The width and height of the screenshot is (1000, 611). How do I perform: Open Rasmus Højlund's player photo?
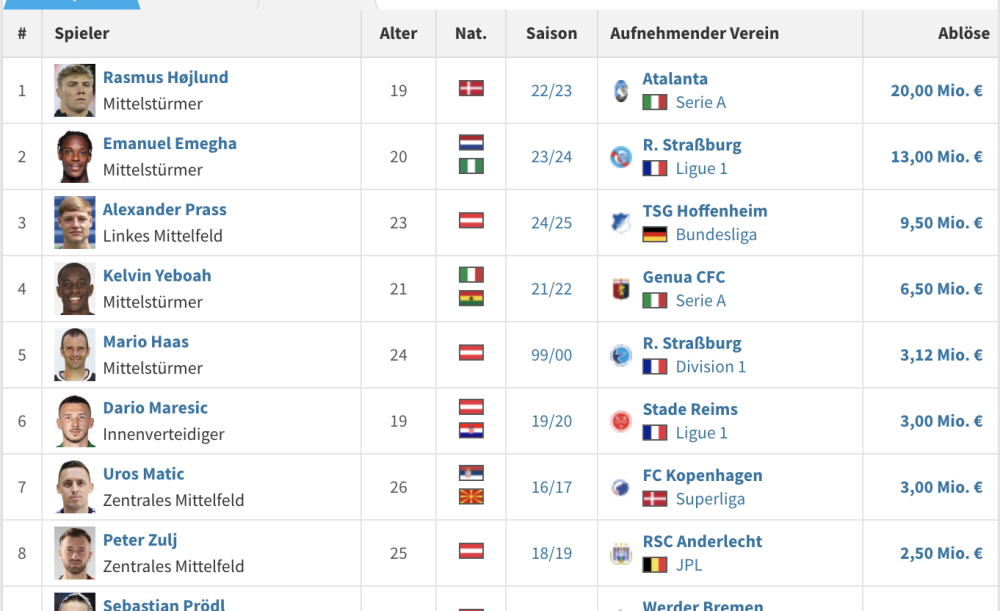75,90
